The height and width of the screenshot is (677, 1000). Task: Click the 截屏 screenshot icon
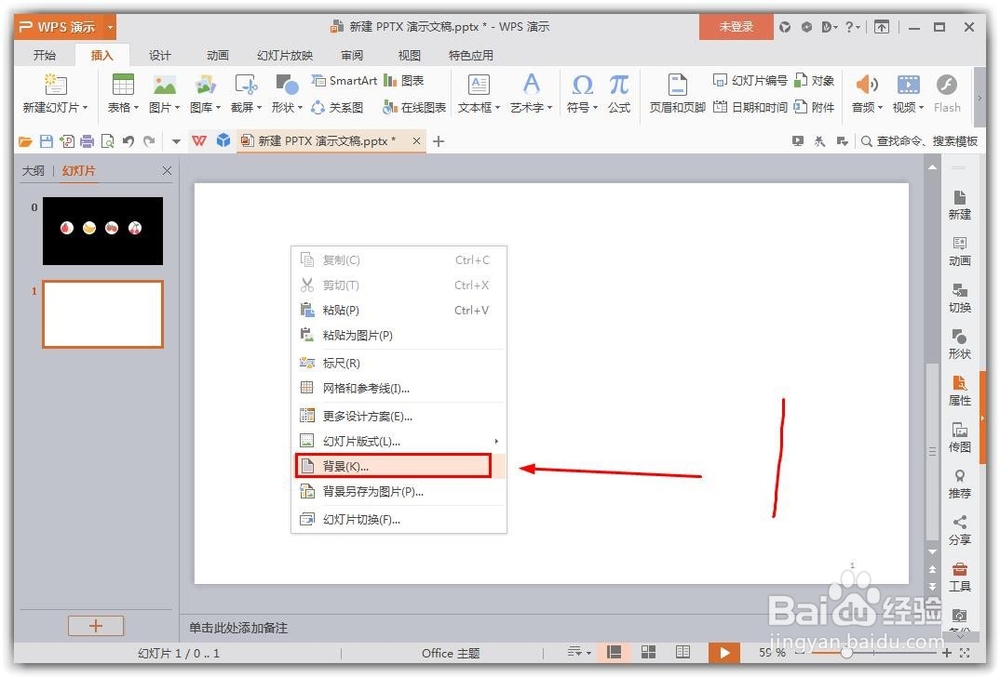click(x=246, y=85)
